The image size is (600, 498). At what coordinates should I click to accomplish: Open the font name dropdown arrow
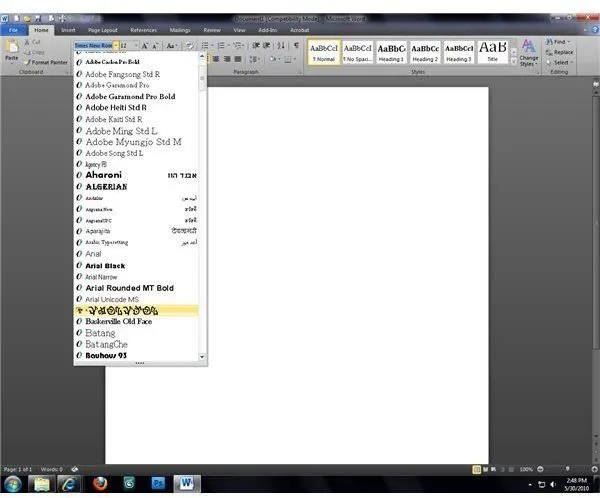(x=116, y=46)
